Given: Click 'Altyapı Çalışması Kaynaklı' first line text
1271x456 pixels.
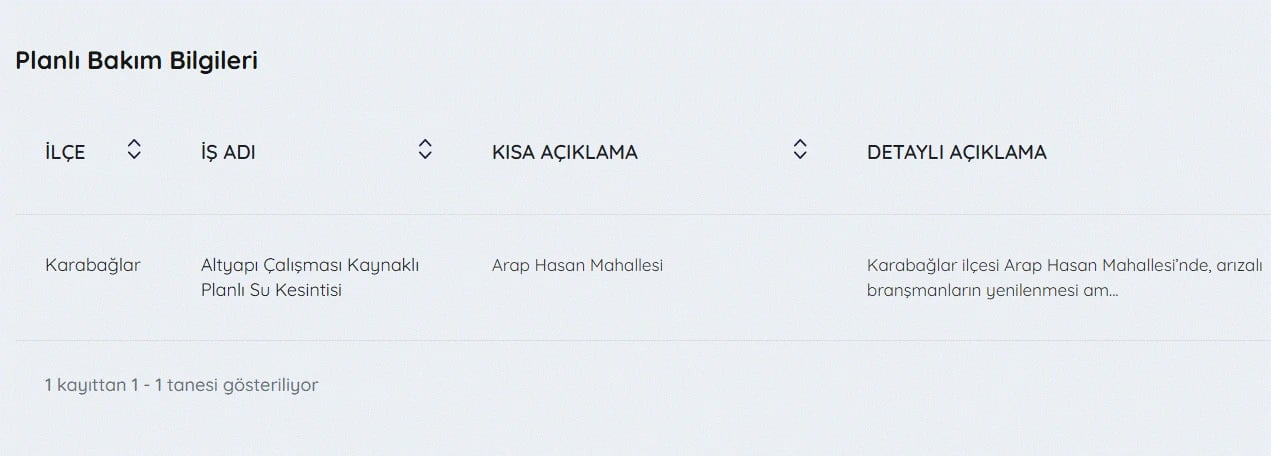Looking at the screenshot, I should pyautogui.click(x=310, y=265).
